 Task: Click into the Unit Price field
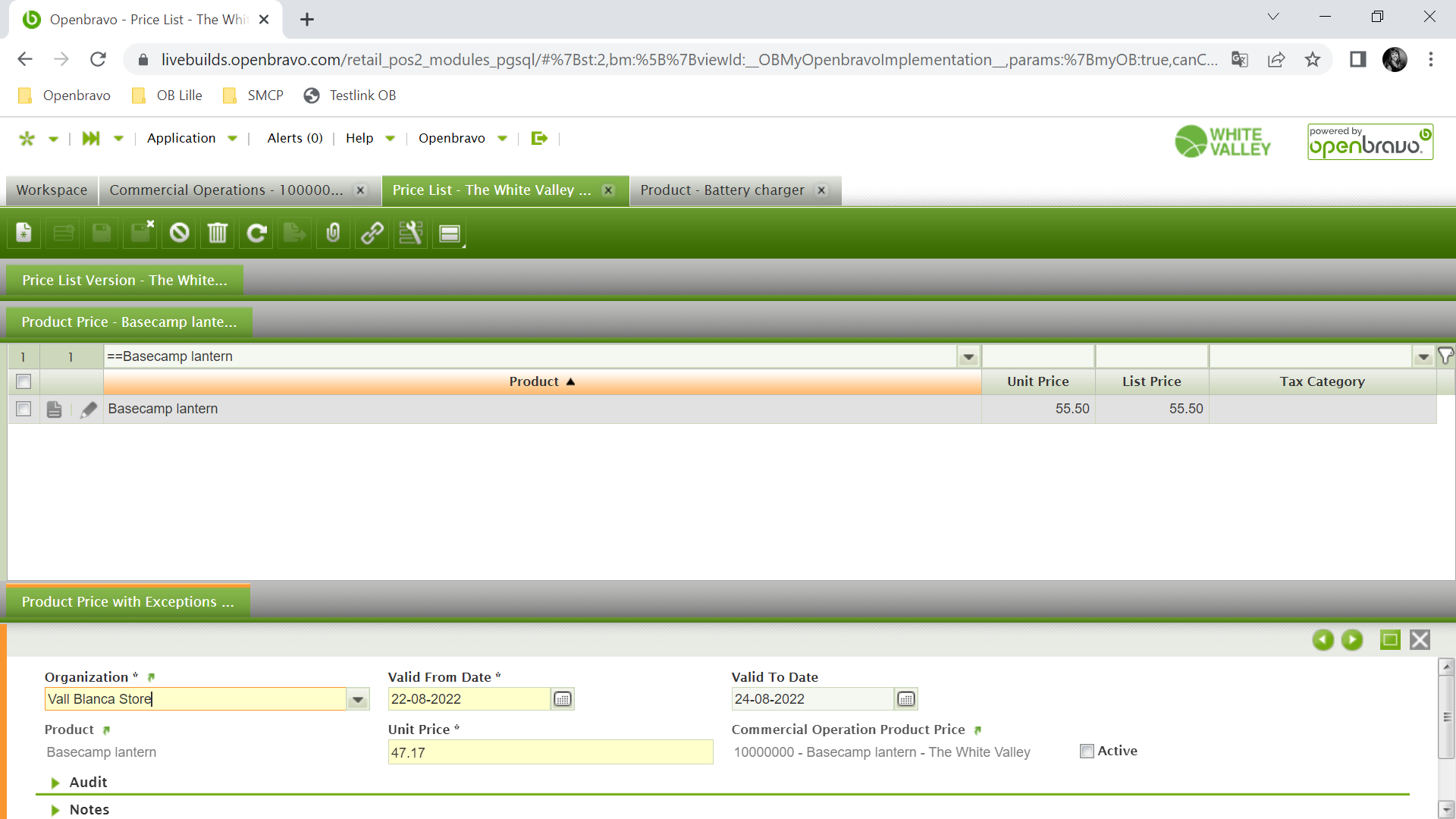(x=550, y=752)
